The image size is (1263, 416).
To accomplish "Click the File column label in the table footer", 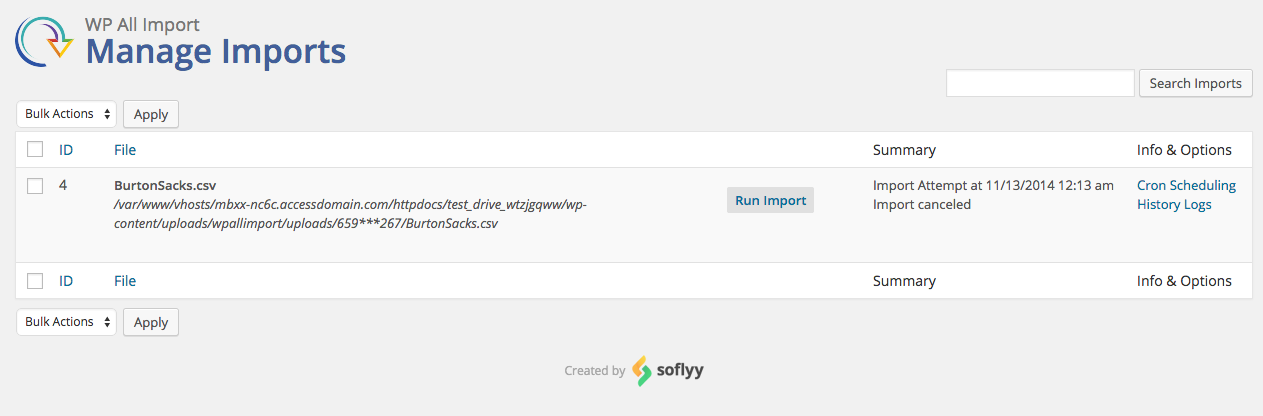I will (125, 281).
